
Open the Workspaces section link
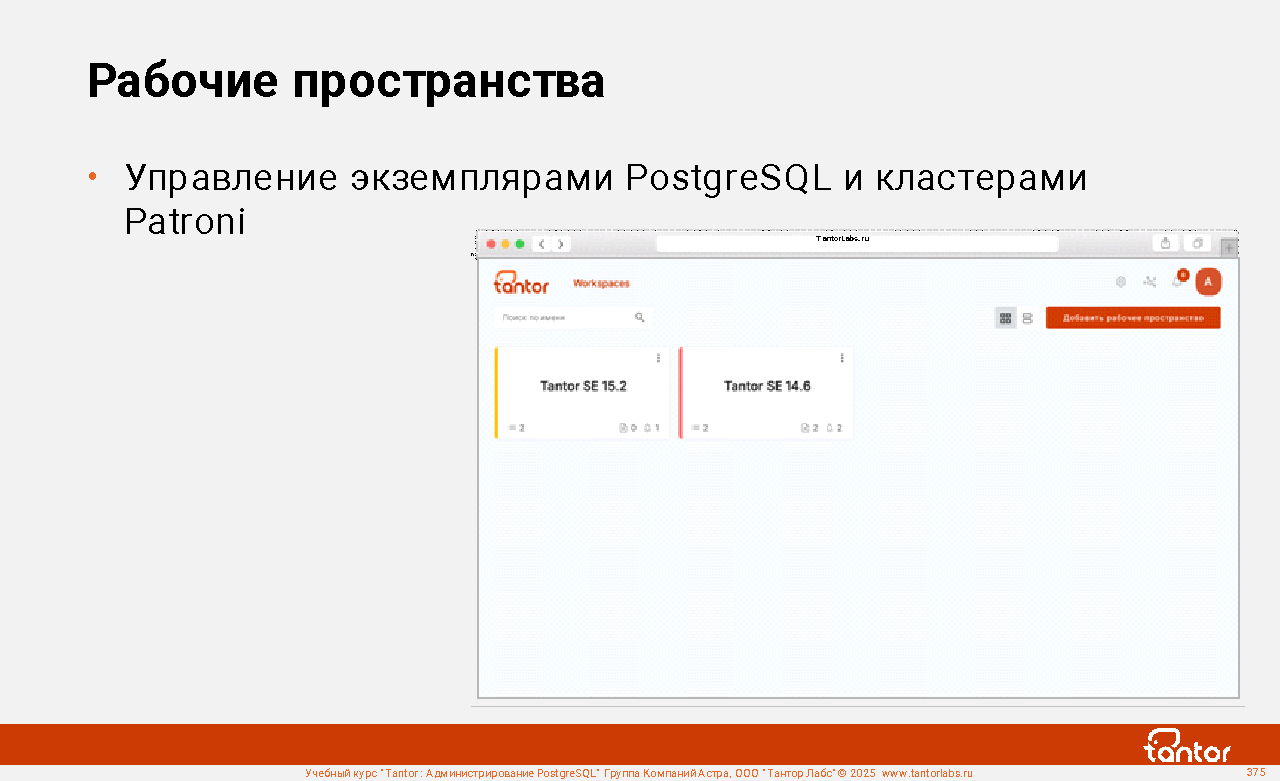tap(601, 283)
